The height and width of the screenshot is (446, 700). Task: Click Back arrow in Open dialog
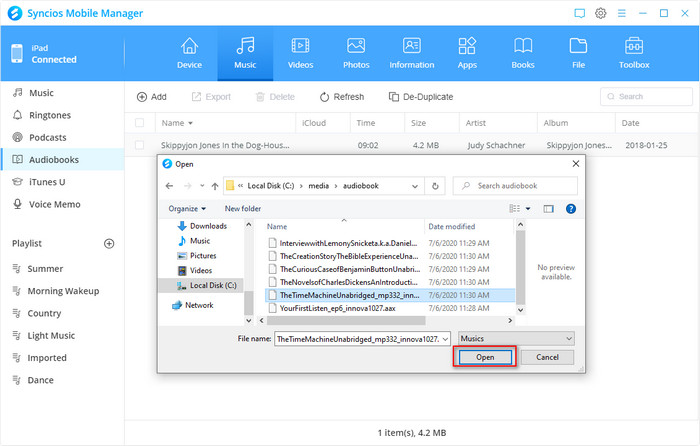click(169, 186)
